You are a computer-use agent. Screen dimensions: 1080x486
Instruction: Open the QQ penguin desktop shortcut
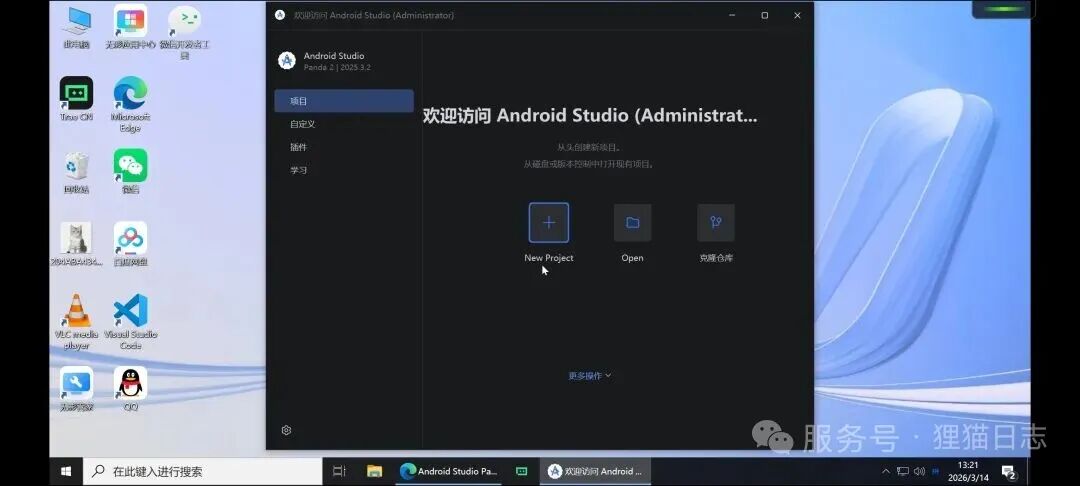(x=130, y=389)
